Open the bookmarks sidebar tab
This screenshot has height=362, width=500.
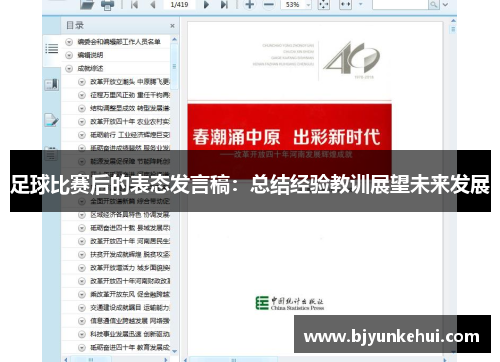point(52,84)
